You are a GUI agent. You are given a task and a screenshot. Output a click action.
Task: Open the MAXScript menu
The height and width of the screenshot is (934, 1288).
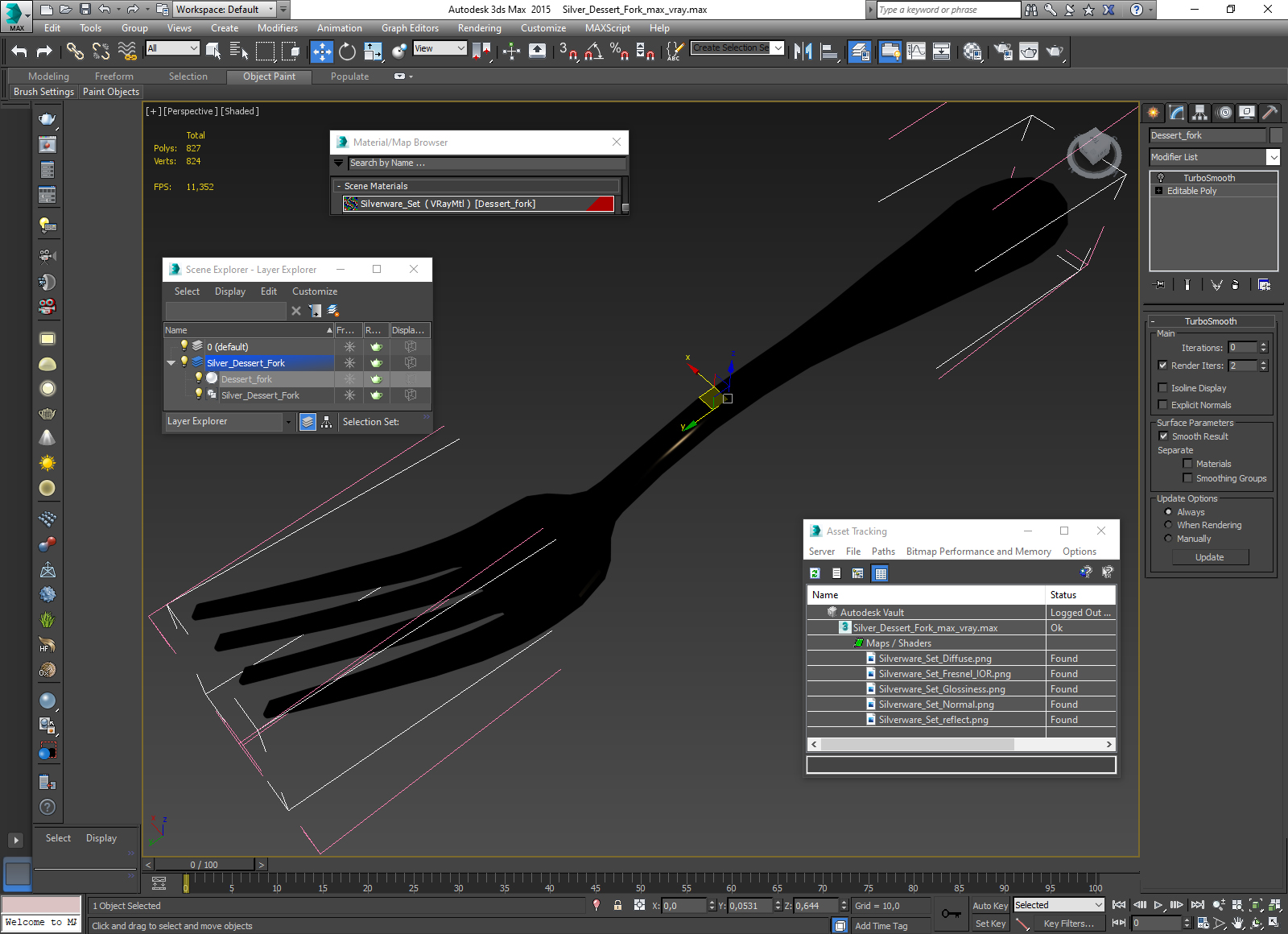point(607,28)
